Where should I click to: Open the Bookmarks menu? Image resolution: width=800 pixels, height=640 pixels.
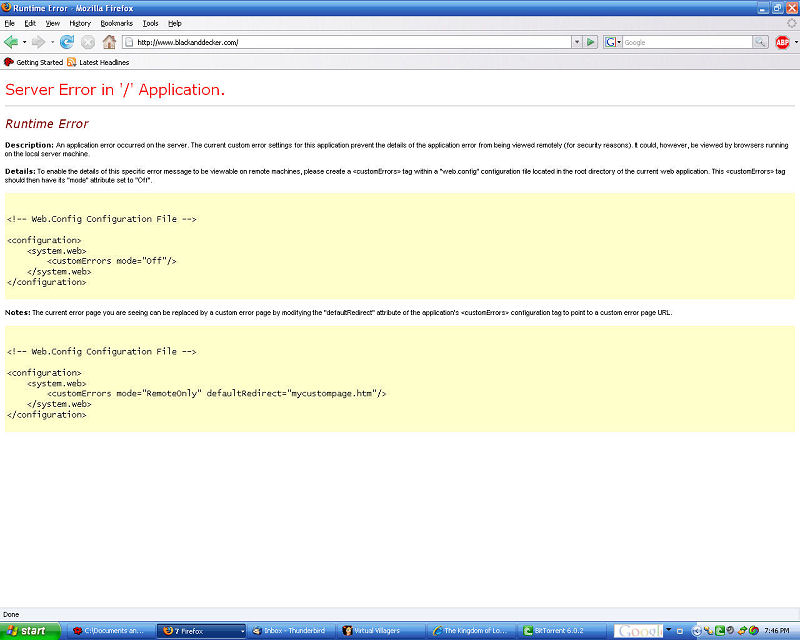click(116, 22)
